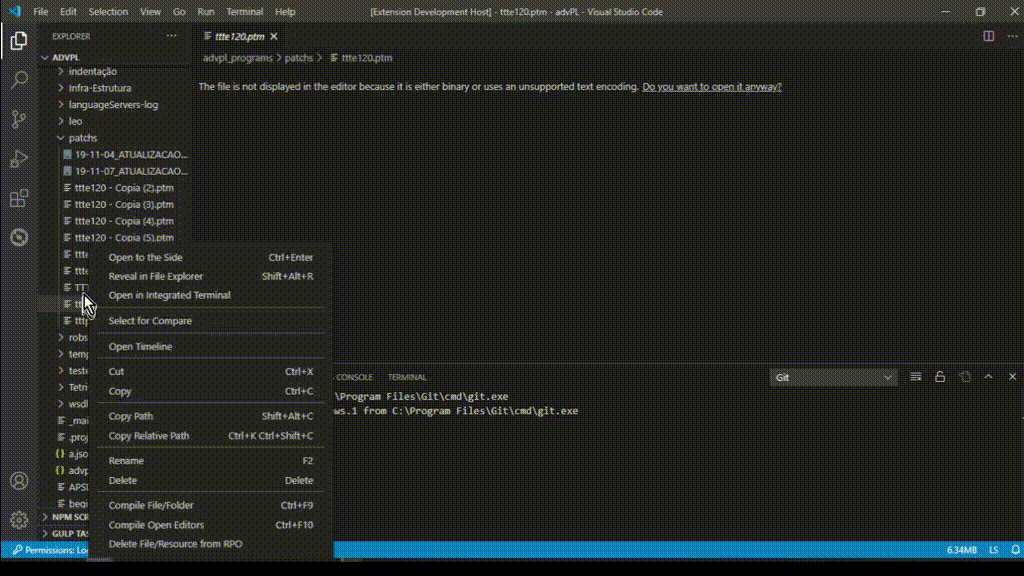Open notifications bell in status bar
Image resolution: width=1024 pixels, height=576 pixels.
pos(1016,550)
